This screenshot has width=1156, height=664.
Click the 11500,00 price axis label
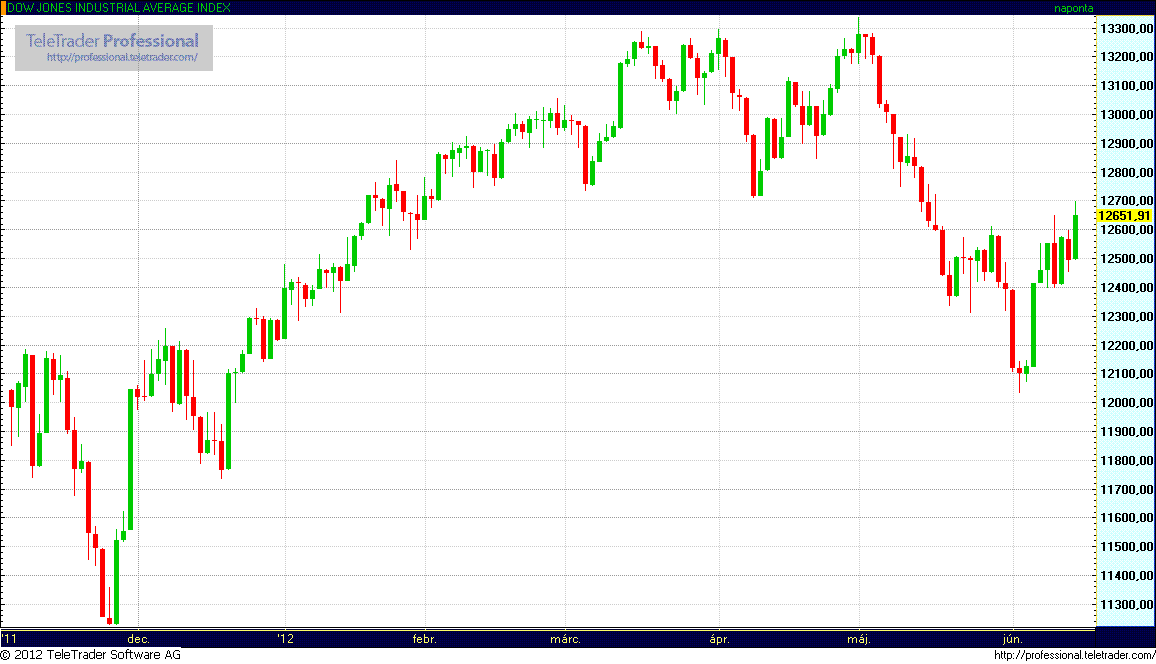point(1126,547)
